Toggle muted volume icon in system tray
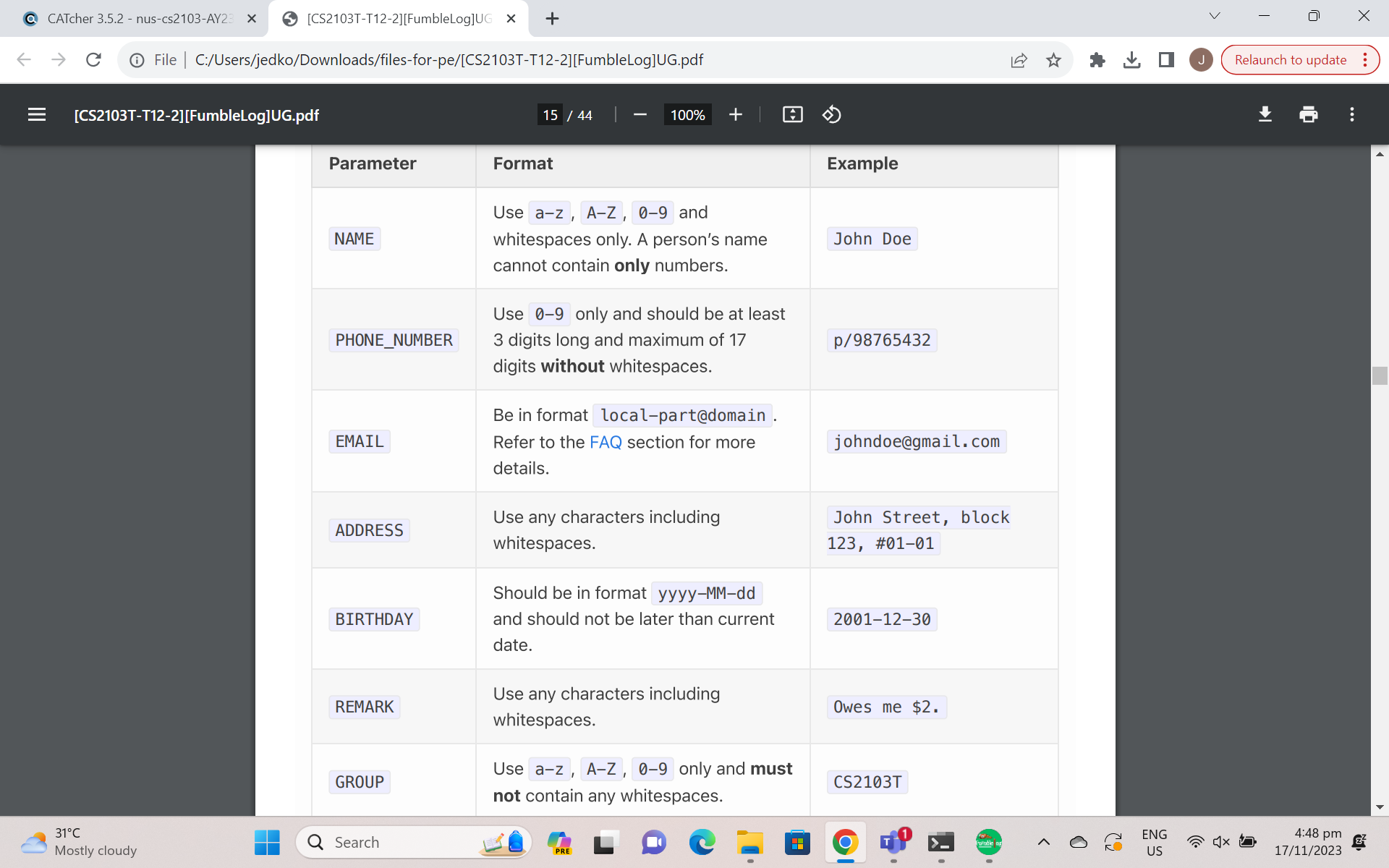 pos(1221,842)
